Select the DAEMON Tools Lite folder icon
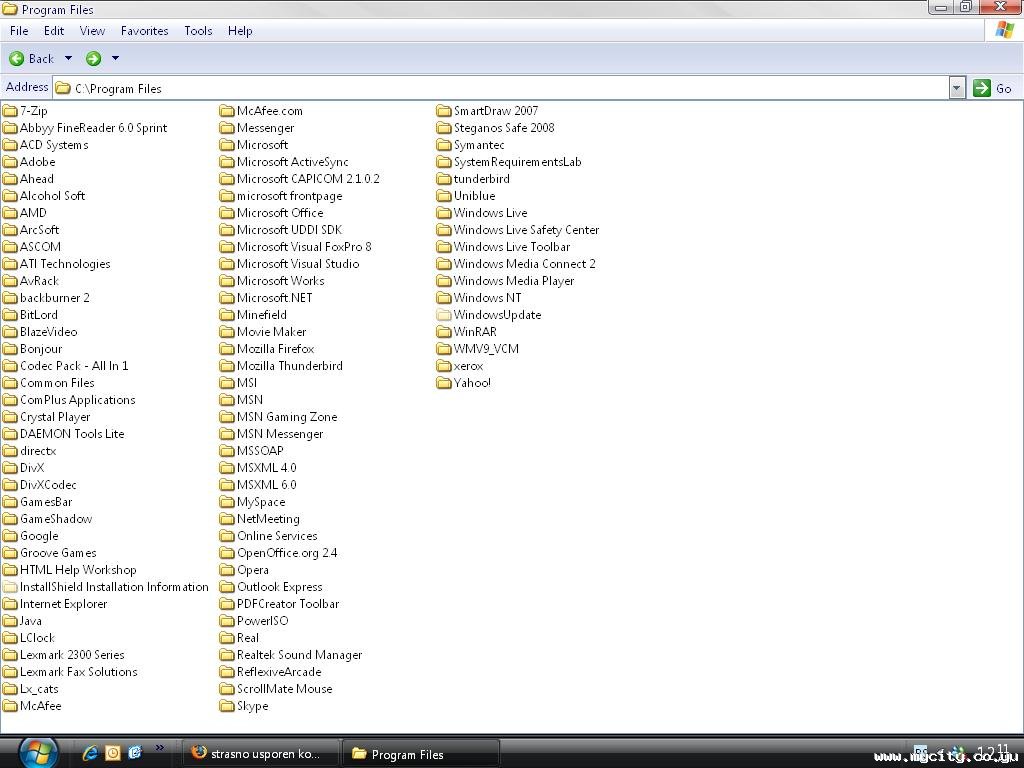1024x768 pixels. (x=10, y=434)
